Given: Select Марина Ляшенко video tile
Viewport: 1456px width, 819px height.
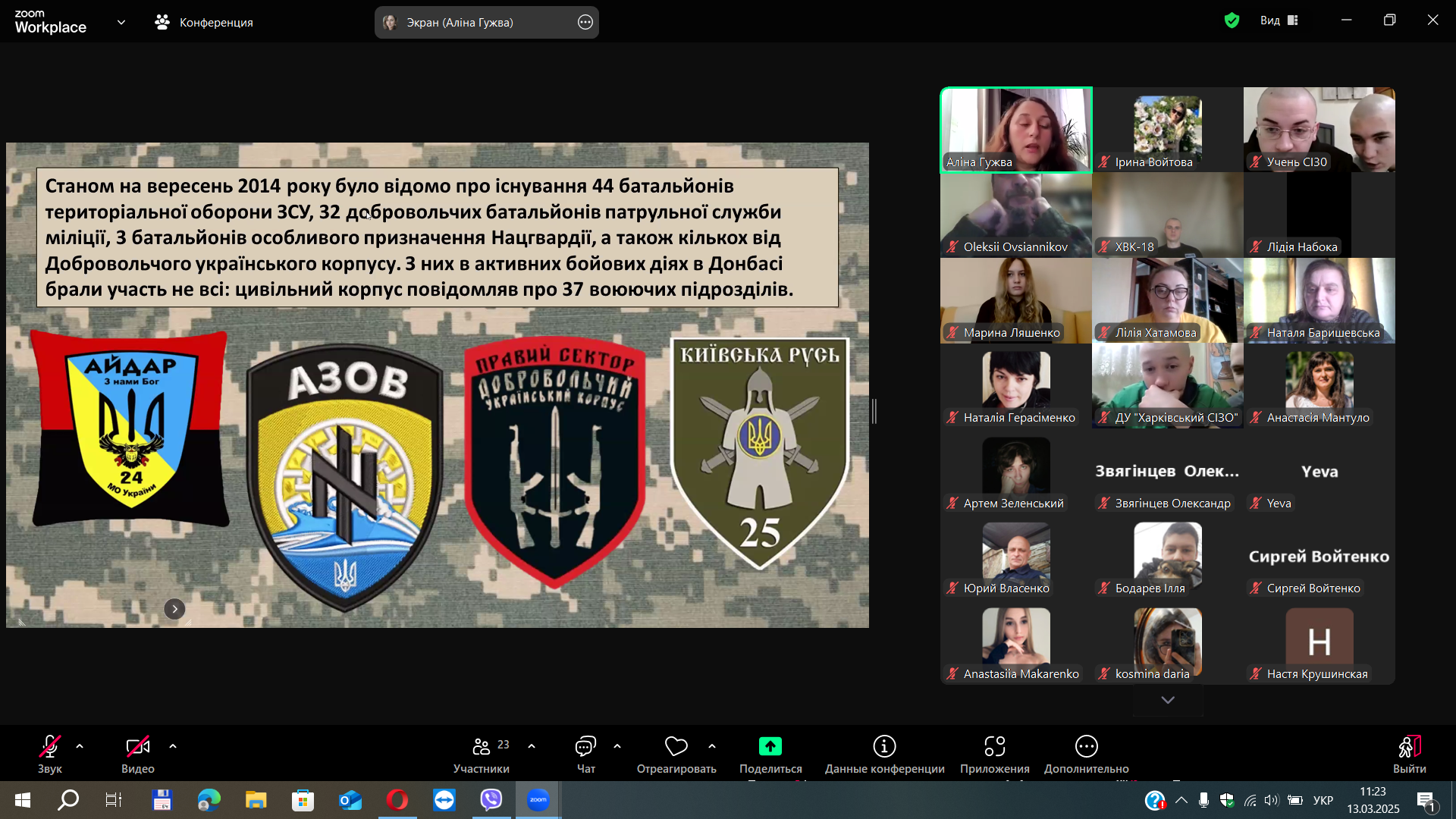Looking at the screenshot, I should point(1016,300).
